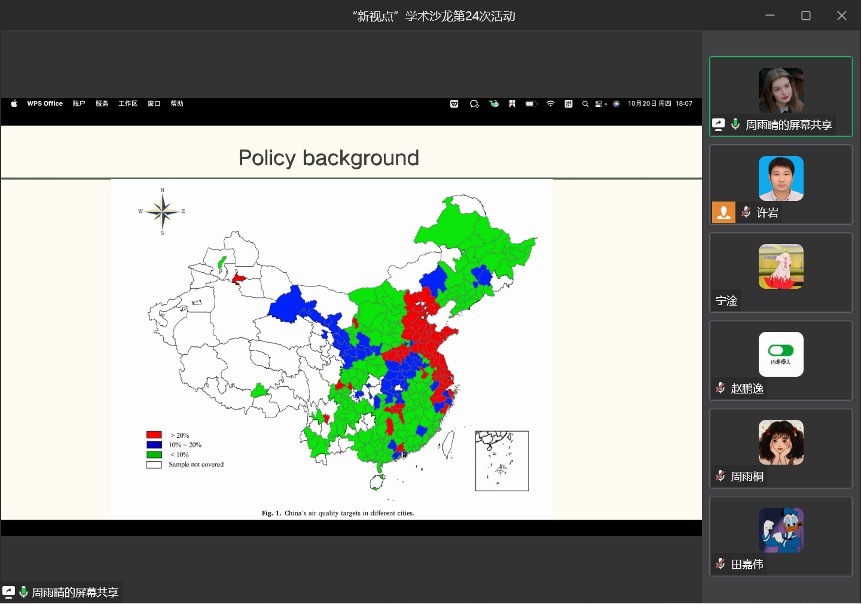Click the blue 10%~20% legend swatch
The image size is (862, 604).
pyautogui.click(x=154, y=445)
